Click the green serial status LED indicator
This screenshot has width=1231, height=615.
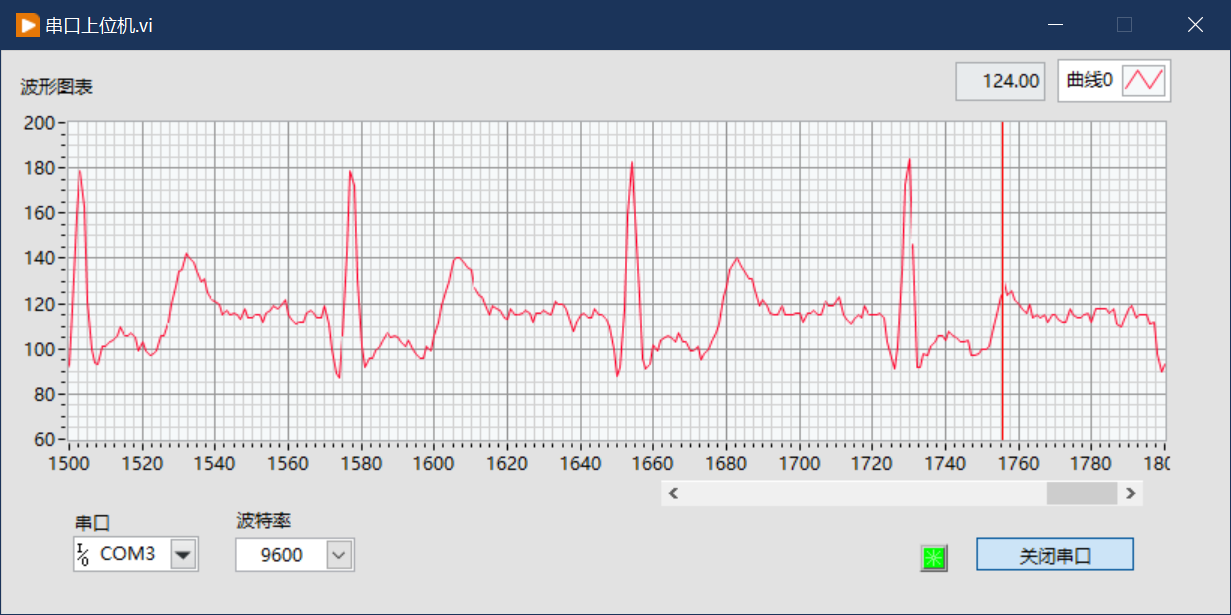(x=933, y=558)
